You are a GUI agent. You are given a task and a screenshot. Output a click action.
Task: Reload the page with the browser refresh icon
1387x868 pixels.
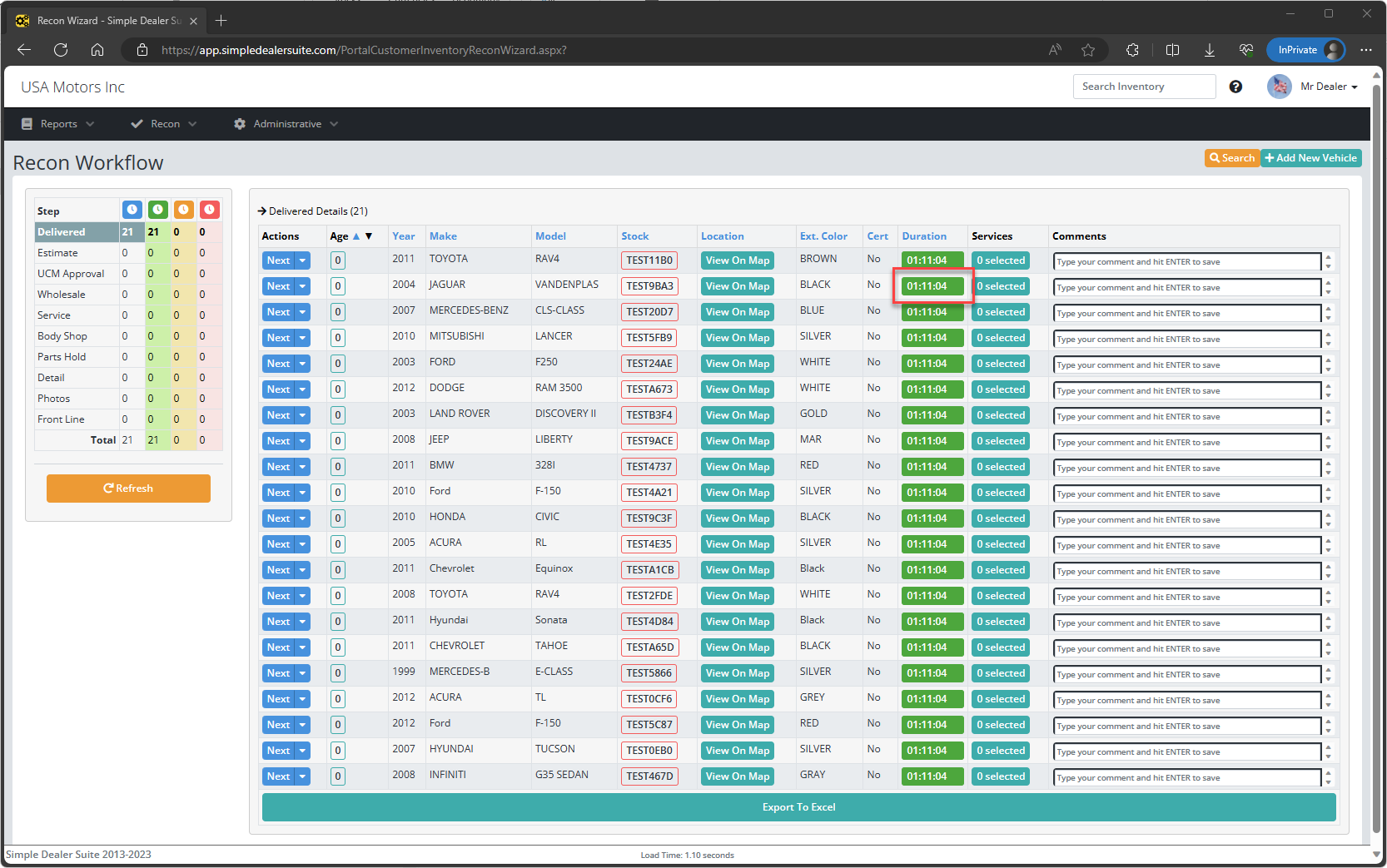pyautogui.click(x=61, y=50)
